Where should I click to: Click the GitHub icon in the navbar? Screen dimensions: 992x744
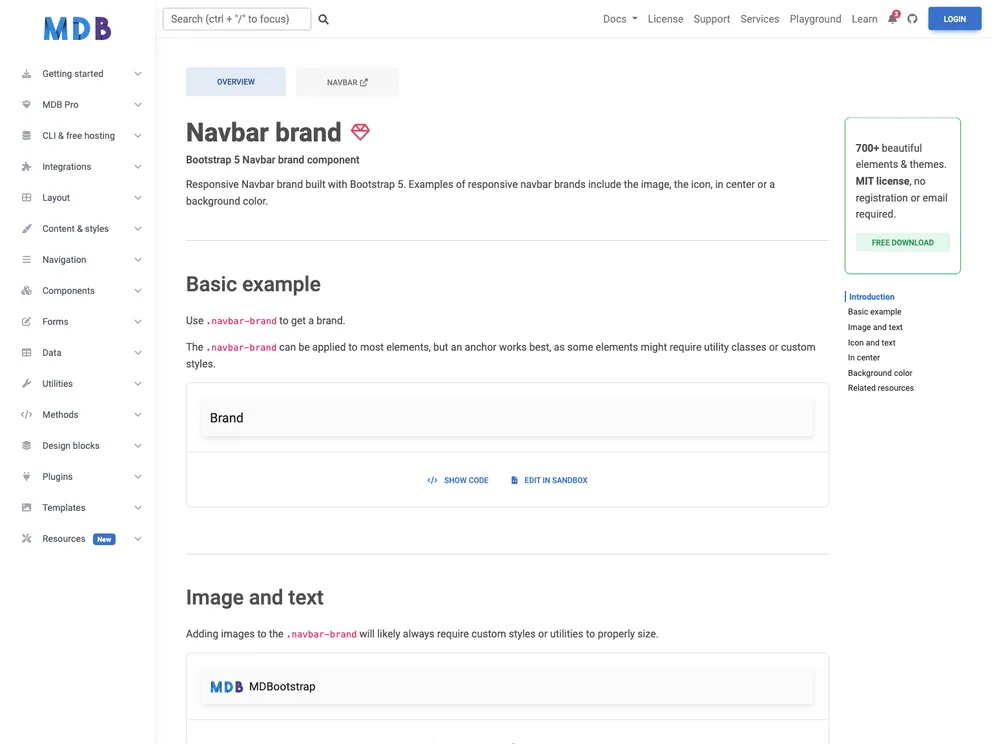[x=911, y=18]
